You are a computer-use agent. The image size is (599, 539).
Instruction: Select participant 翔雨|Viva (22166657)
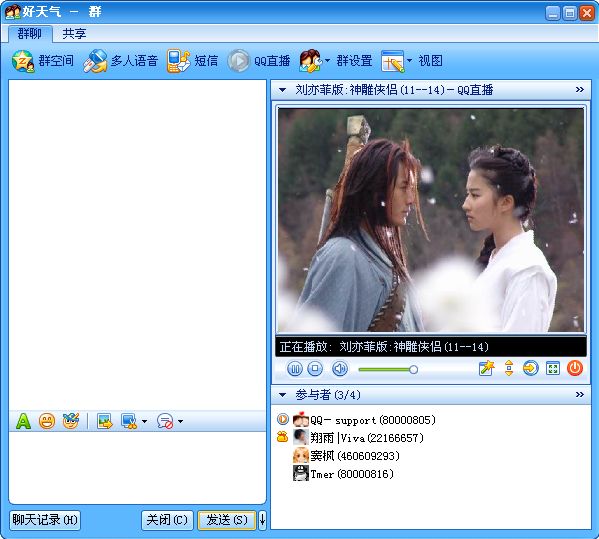tap(367, 438)
